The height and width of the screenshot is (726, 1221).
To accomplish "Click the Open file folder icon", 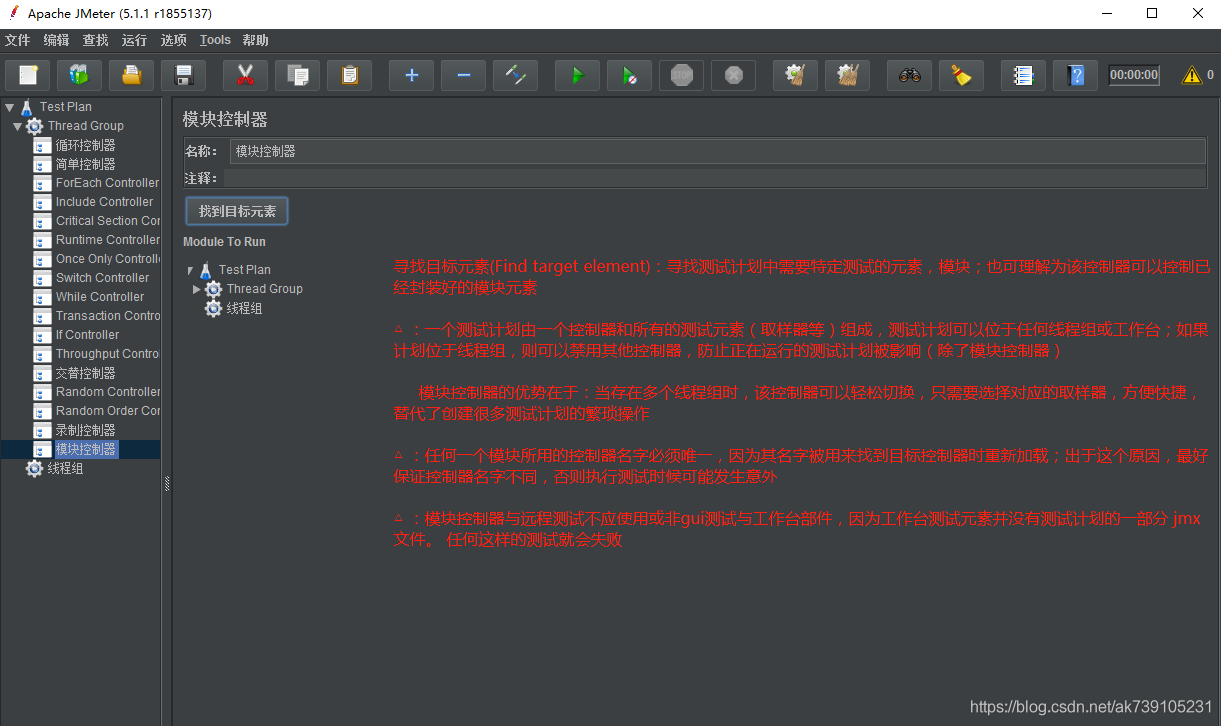I will tap(131, 75).
